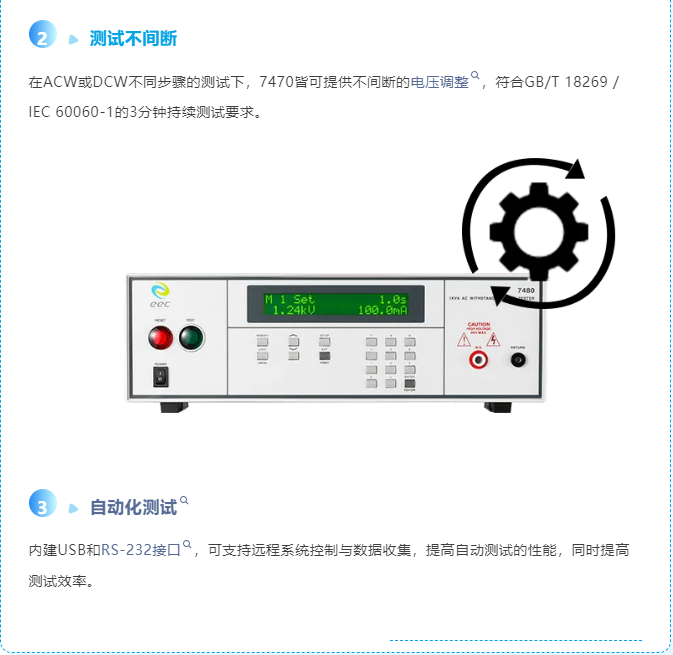
Task: Click the numeric keypad on the tester
Action: 391,362
